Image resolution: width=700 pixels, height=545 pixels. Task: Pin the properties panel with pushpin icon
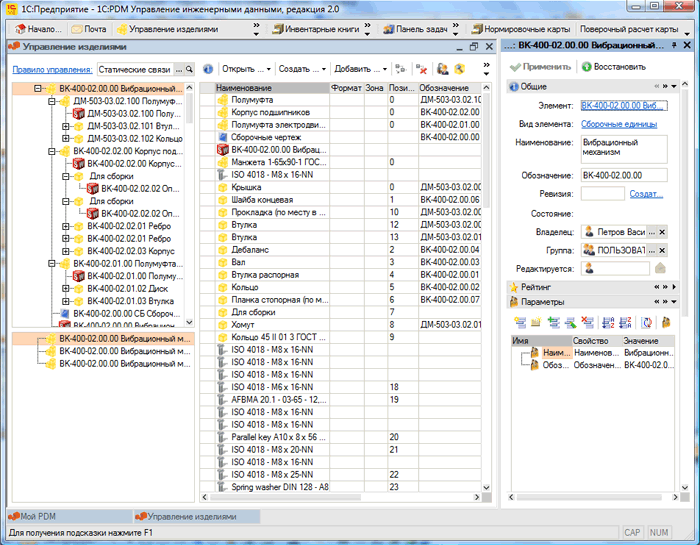pos(674,46)
